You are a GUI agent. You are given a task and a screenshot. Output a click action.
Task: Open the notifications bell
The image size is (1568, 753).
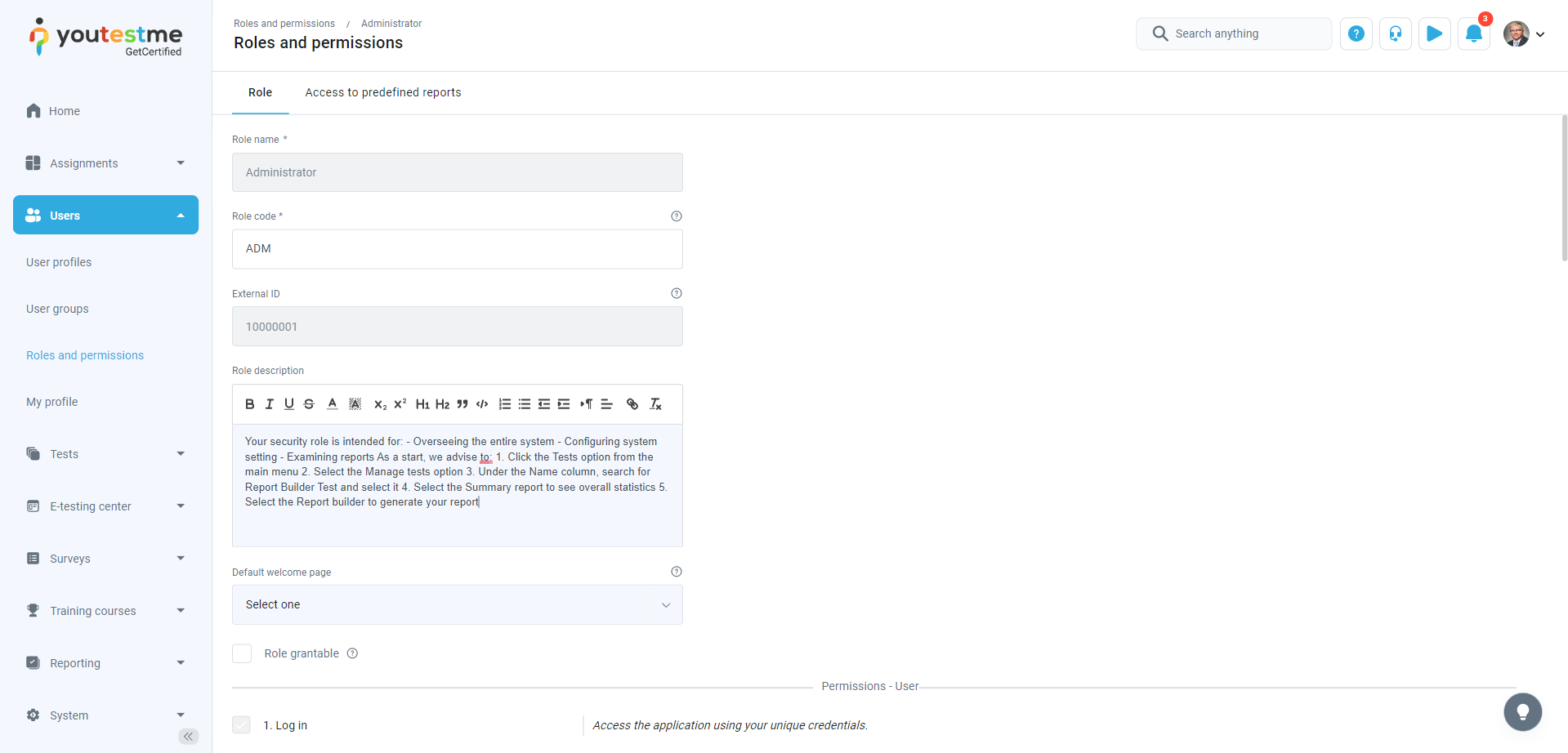(x=1473, y=34)
